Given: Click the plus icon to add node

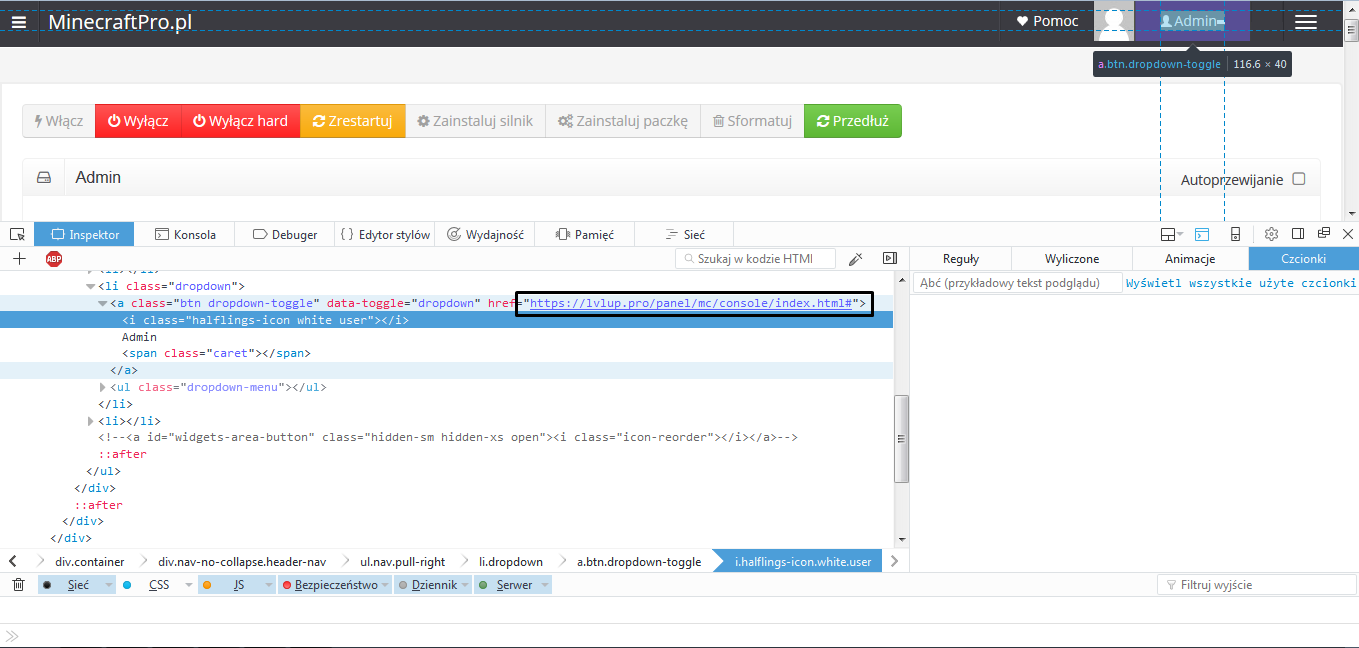Looking at the screenshot, I should pyautogui.click(x=19, y=259).
